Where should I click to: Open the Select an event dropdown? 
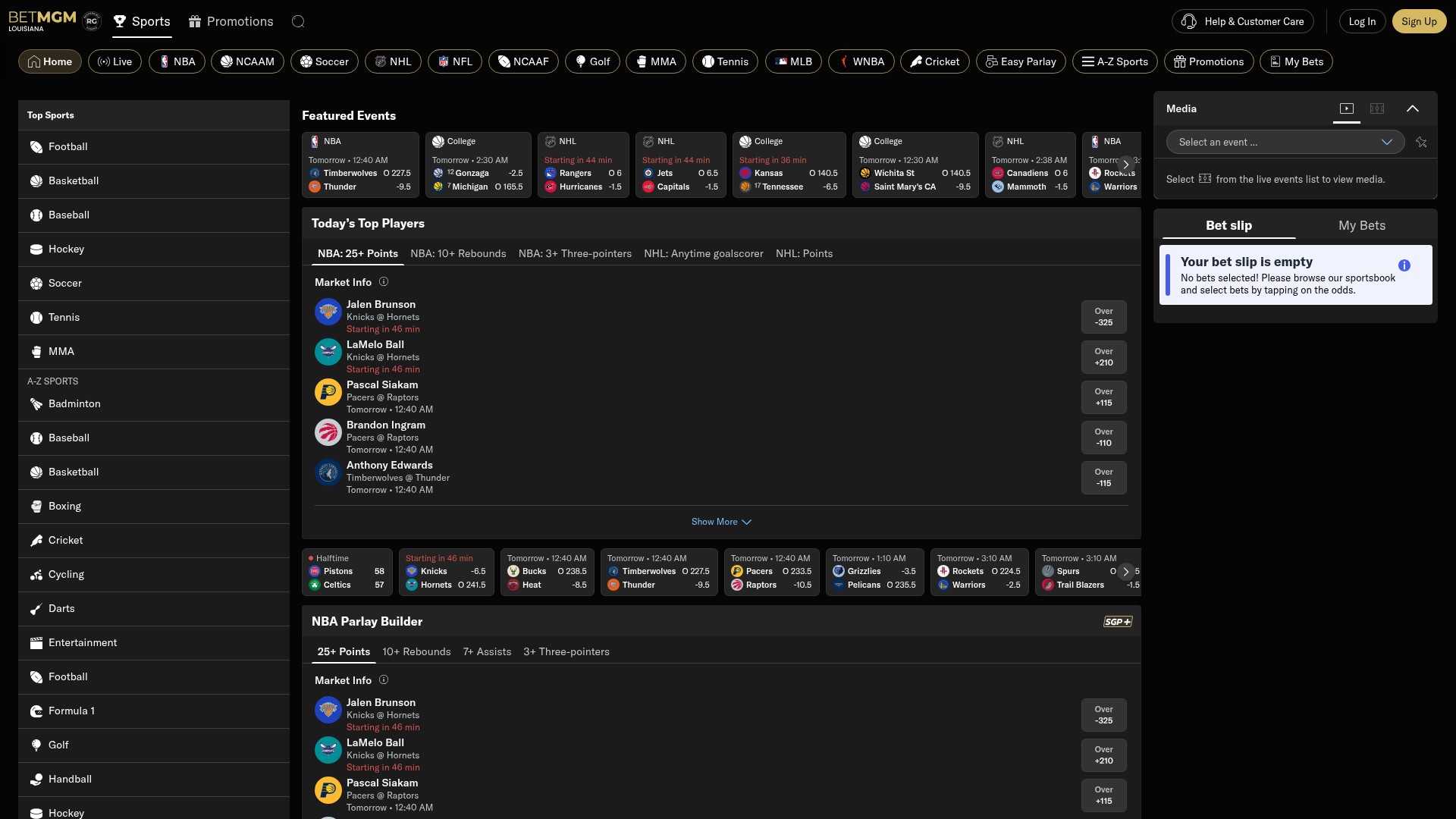tap(1285, 142)
